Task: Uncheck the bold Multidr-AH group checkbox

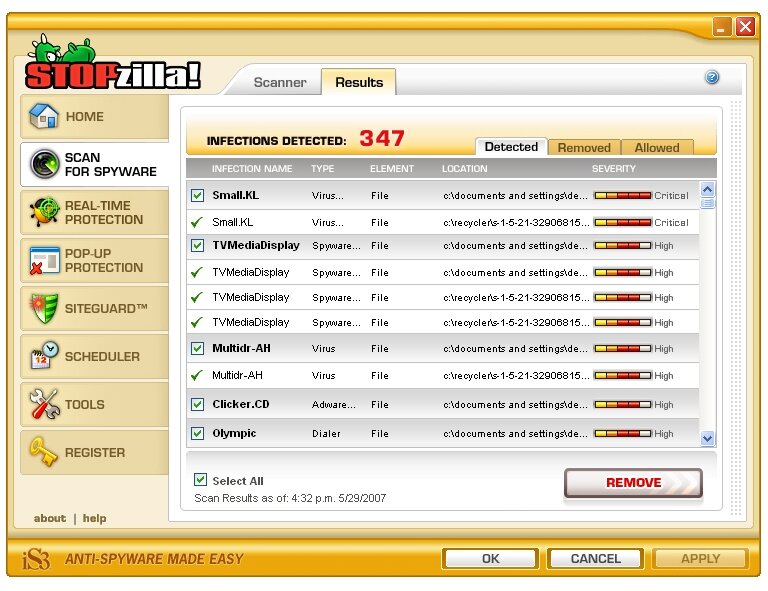Action: (197, 349)
